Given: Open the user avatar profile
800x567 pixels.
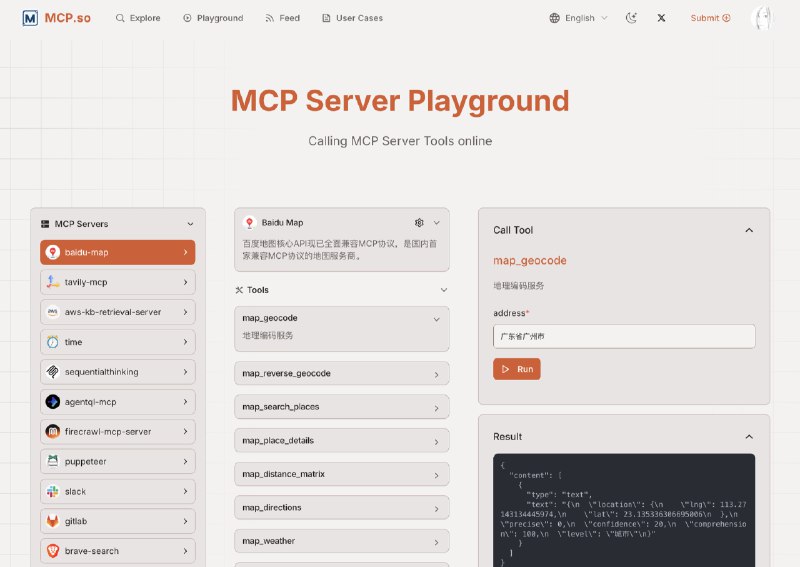Looking at the screenshot, I should [x=762, y=18].
